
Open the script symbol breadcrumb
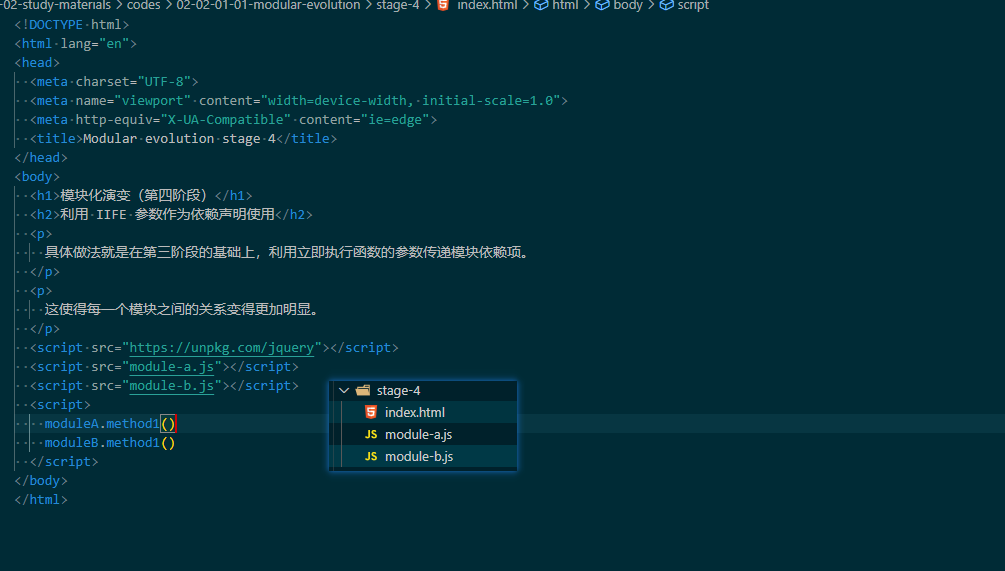pyautogui.click(x=694, y=5)
